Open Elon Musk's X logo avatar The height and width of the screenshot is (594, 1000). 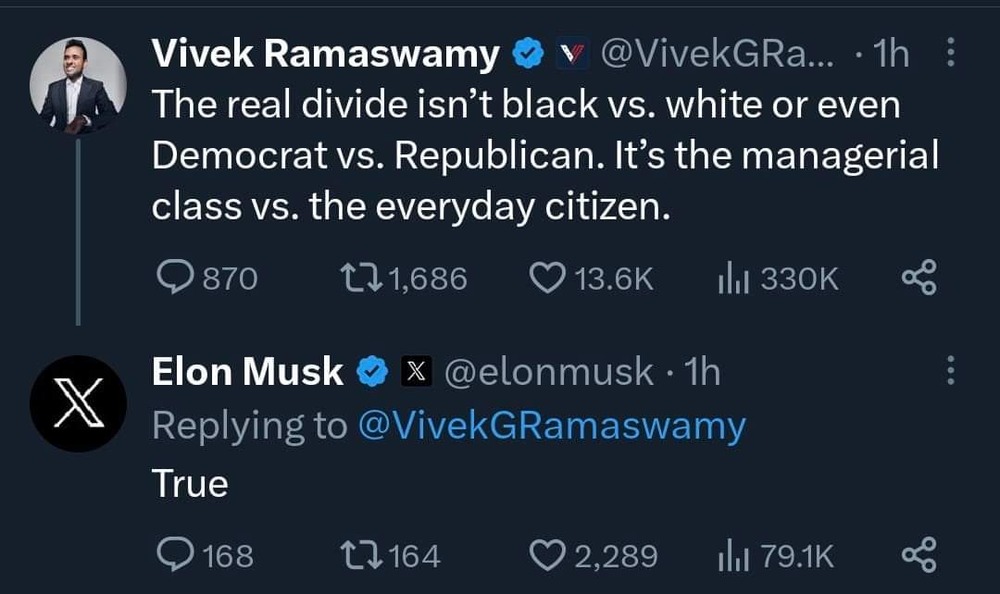78,404
